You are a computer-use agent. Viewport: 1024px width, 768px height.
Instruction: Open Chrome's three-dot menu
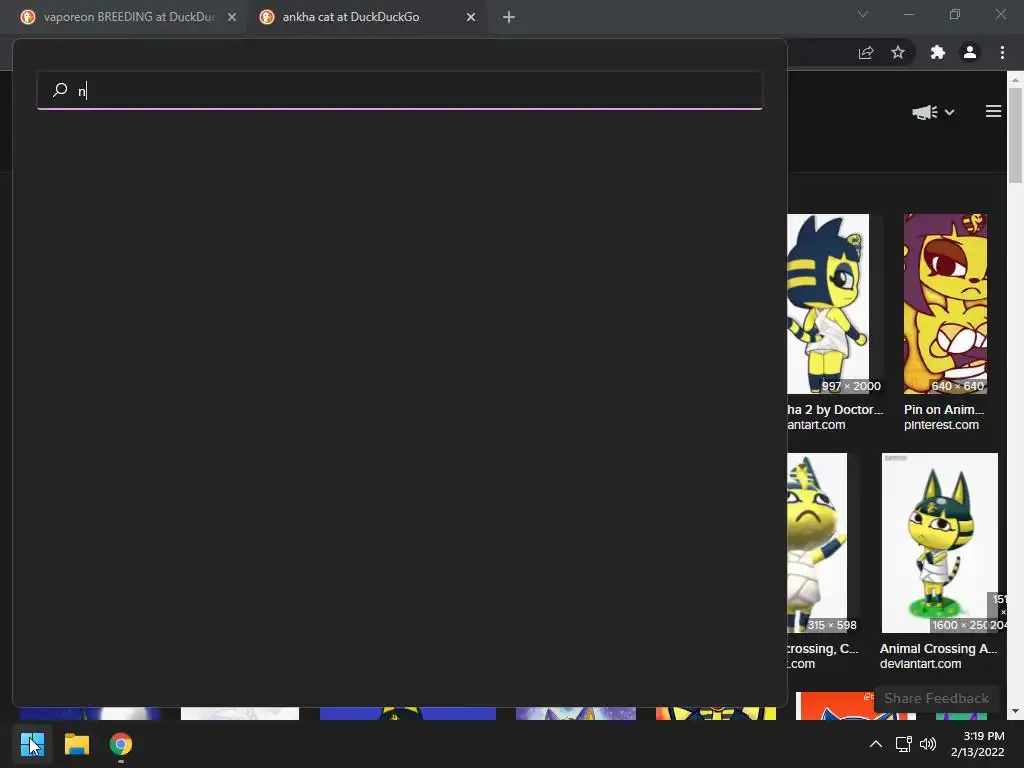(1002, 52)
